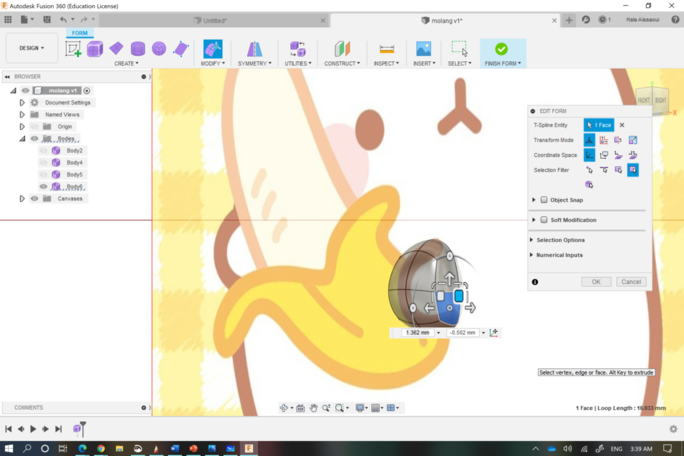Click the Select tool icon
The width and height of the screenshot is (684, 456).
[x=459, y=49]
